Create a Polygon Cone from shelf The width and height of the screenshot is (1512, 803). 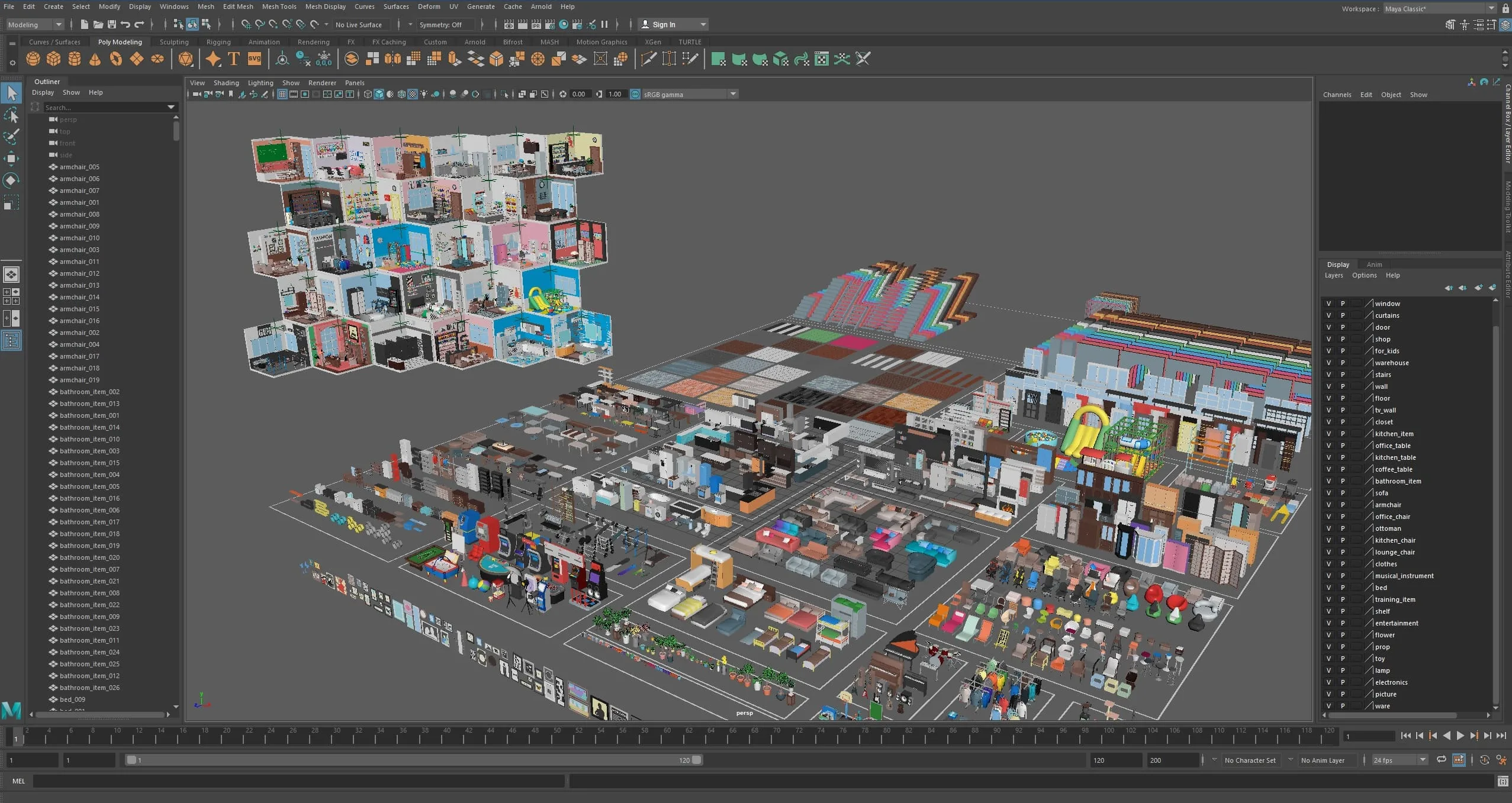[x=95, y=59]
